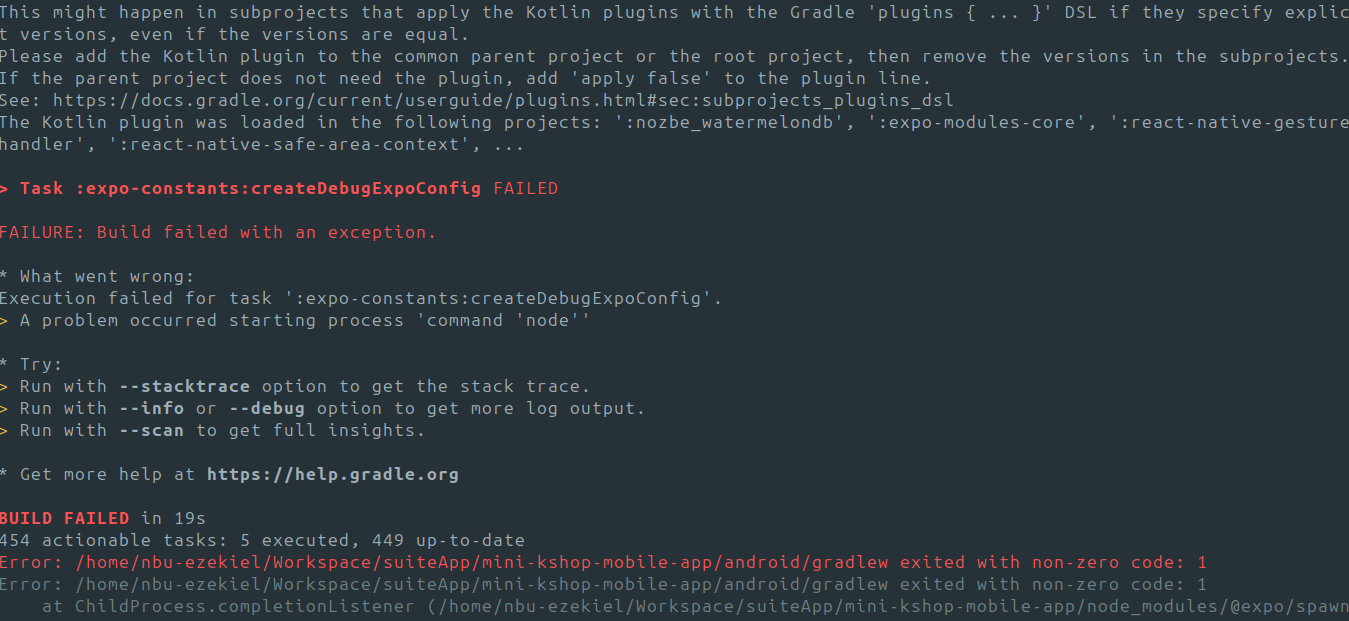Click the '454 actionable tasks' summary line
The width and height of the screenshot is (1349, 621).
tap(262, 540)
